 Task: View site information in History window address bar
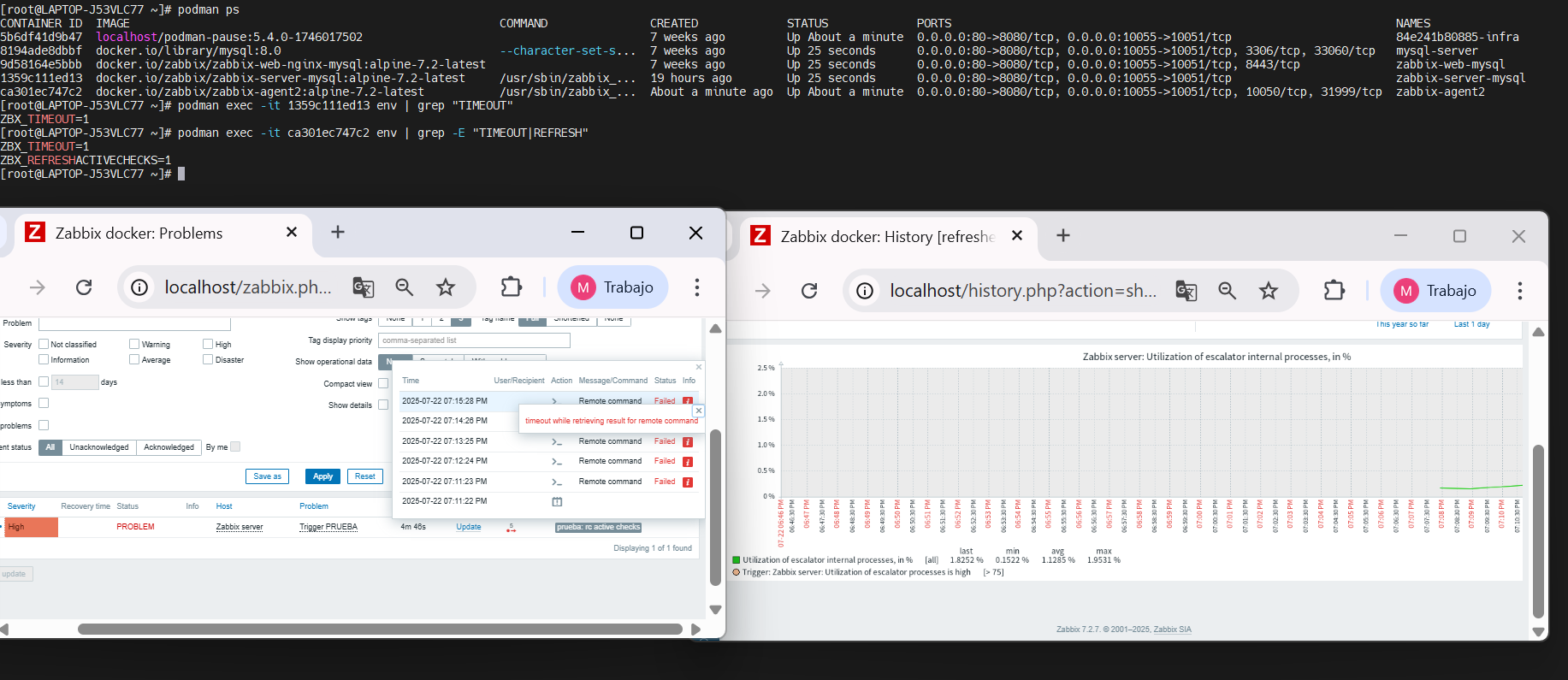point(865,291)
